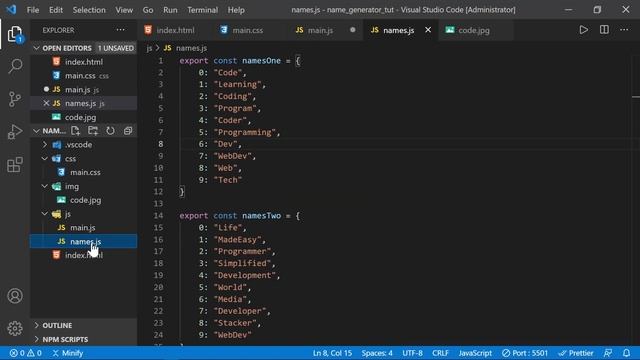Open the errors and warnings status indicator
This screenshot has height=360, width=640.
point(26,353)
